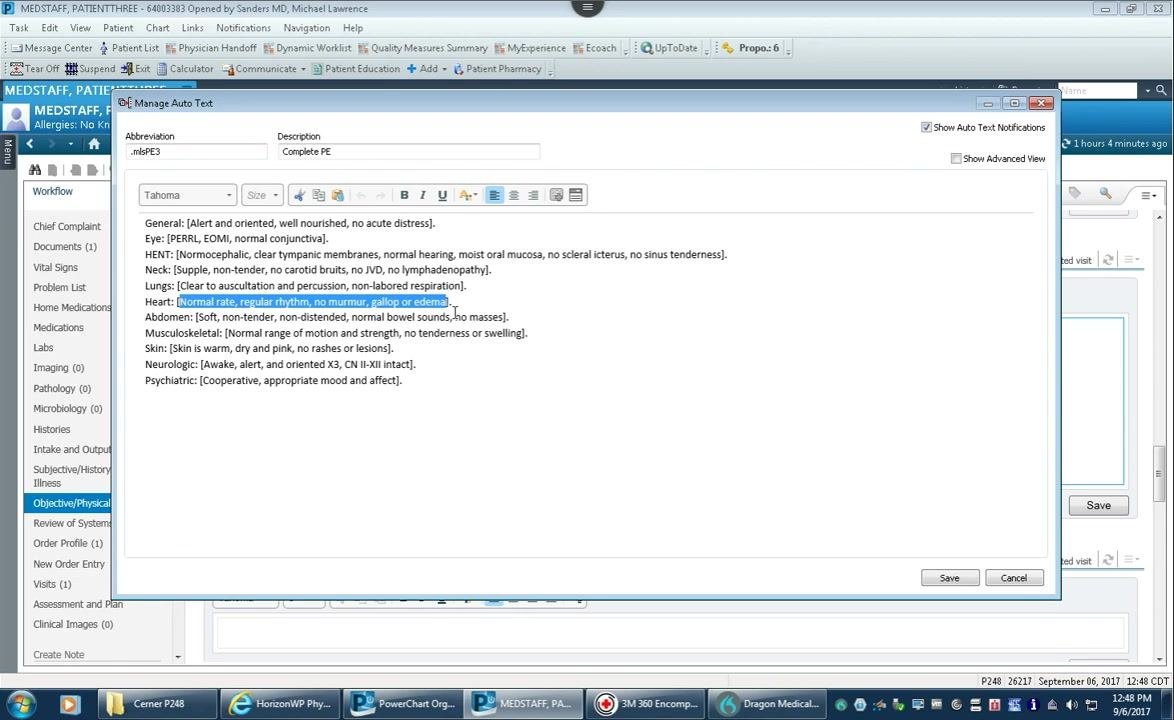
Task: Toggle bold formatting
Action: point(404,195)
